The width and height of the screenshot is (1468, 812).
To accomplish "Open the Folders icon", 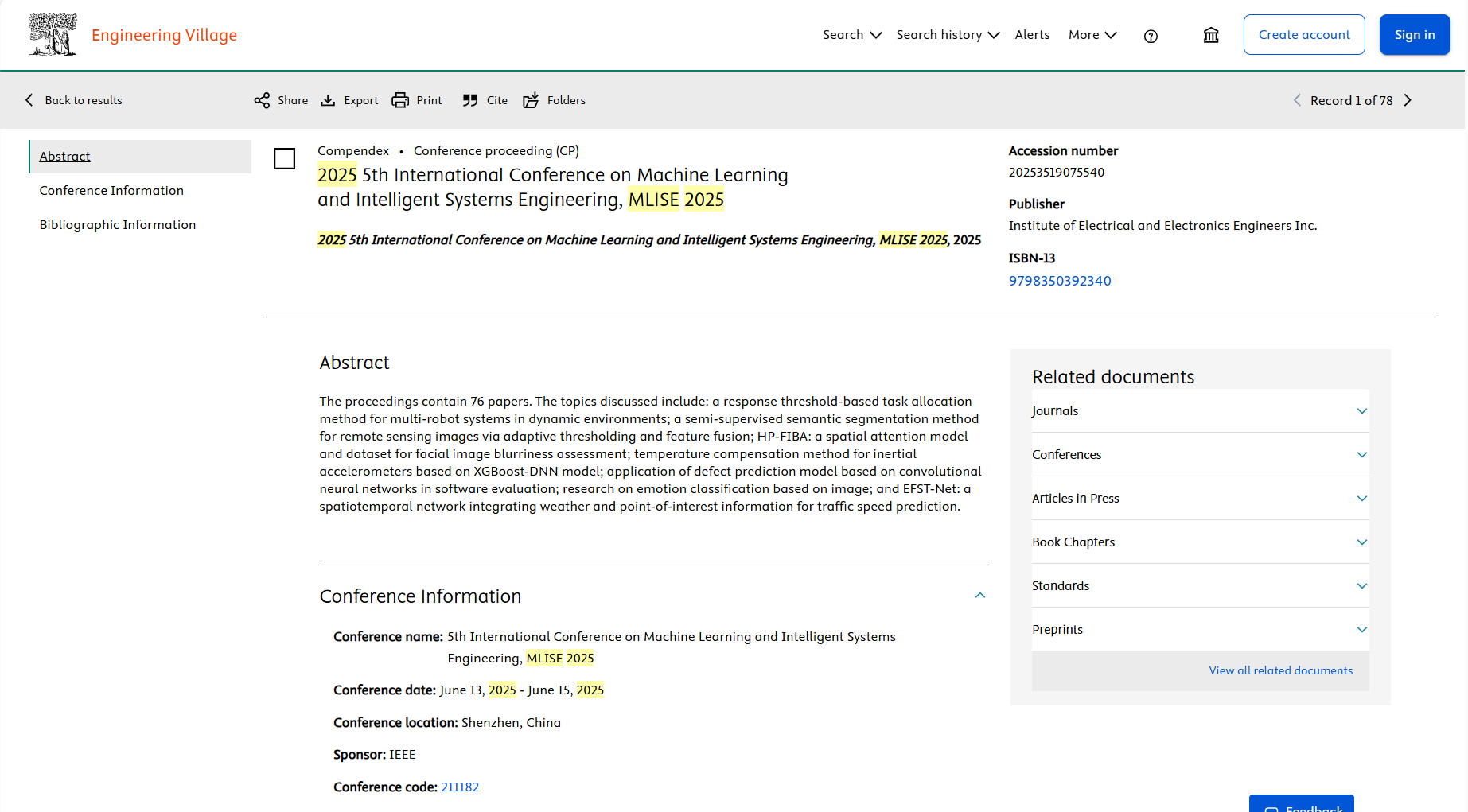I will tap(531, 100).
